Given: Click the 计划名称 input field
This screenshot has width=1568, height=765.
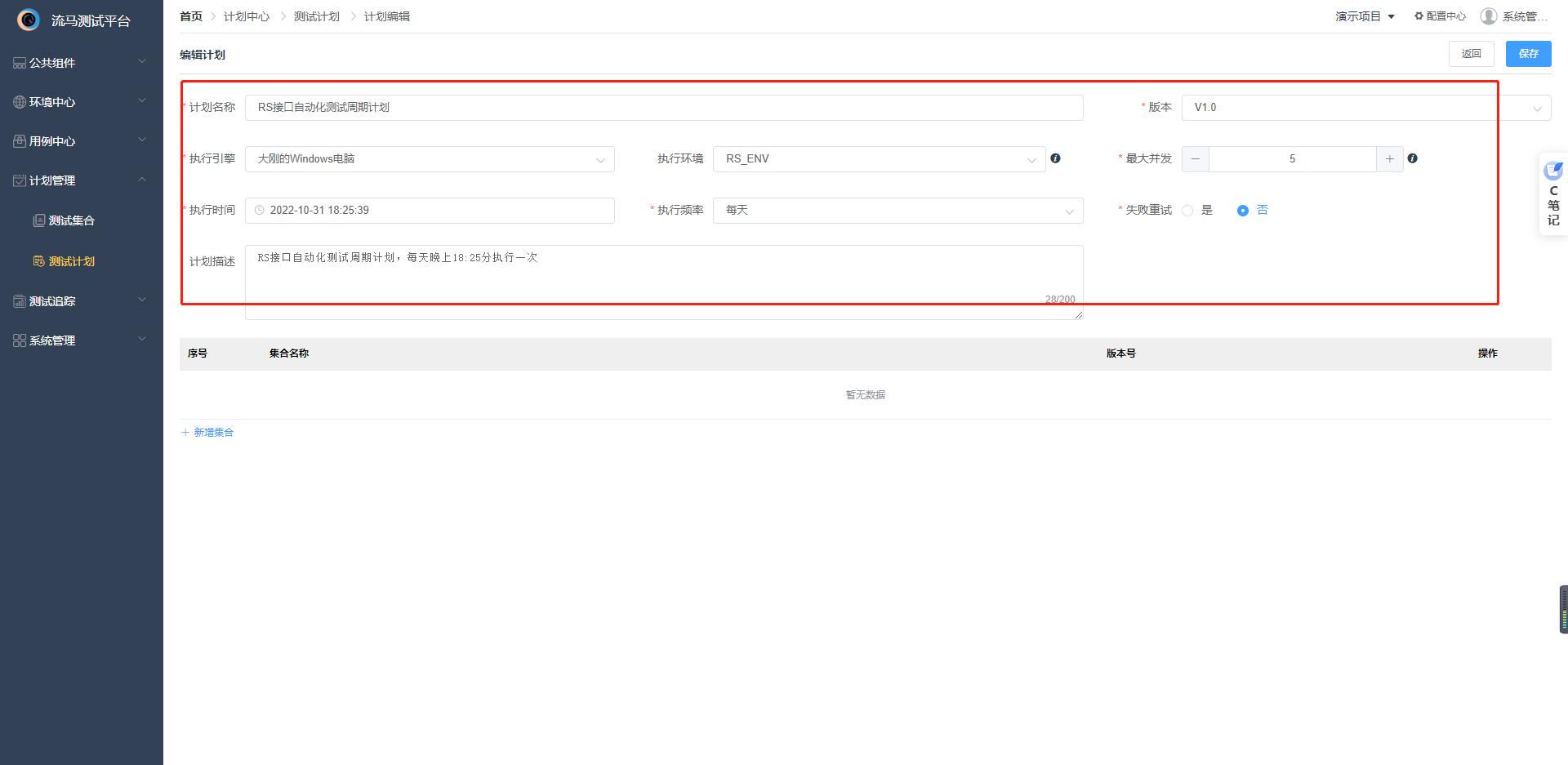Looking at the screenshot, I should [663, 108].
